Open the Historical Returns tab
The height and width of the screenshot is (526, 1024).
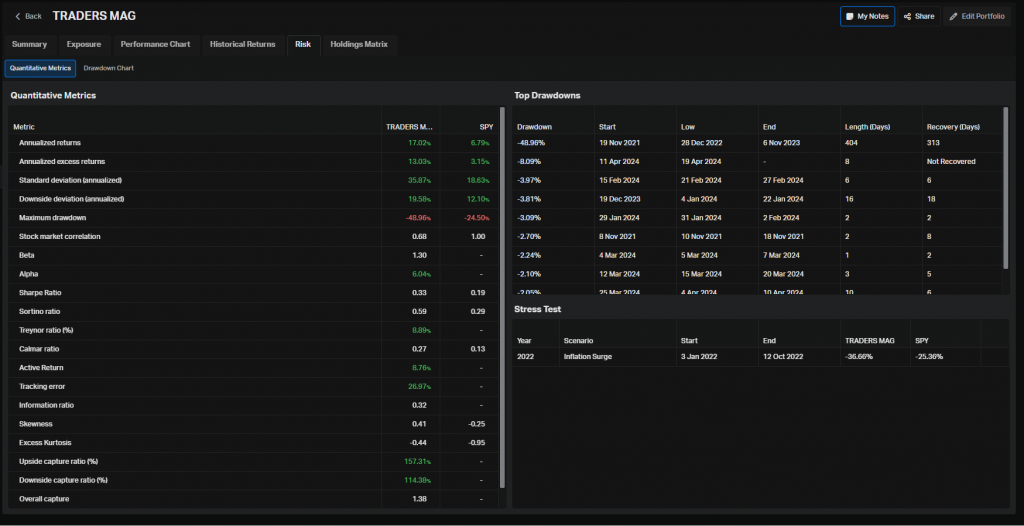(x=242, y=44)
